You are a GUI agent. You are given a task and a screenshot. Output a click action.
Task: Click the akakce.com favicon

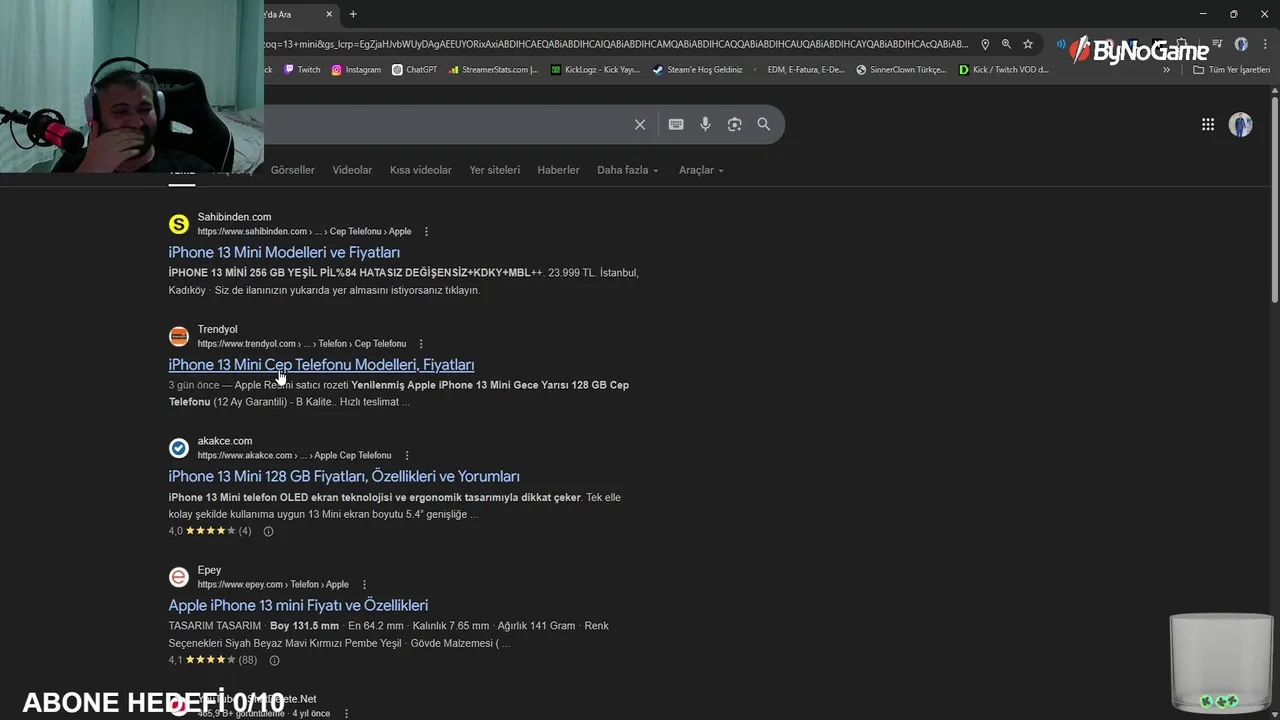tap(179, 448)
